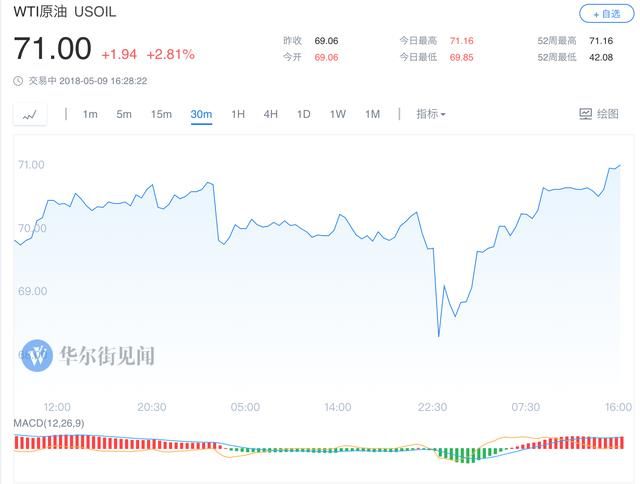This screenshot has width=640, height=484.
Task: Switch to the 1W weekly chart
Action: click(x=338, y=114)
